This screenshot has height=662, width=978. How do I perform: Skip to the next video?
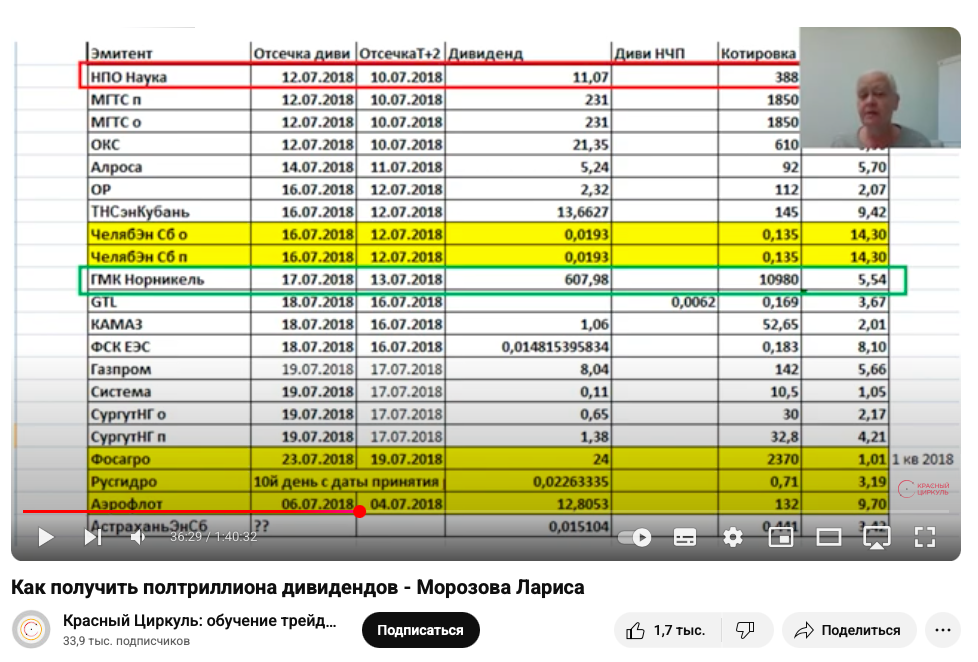point(93,537)
